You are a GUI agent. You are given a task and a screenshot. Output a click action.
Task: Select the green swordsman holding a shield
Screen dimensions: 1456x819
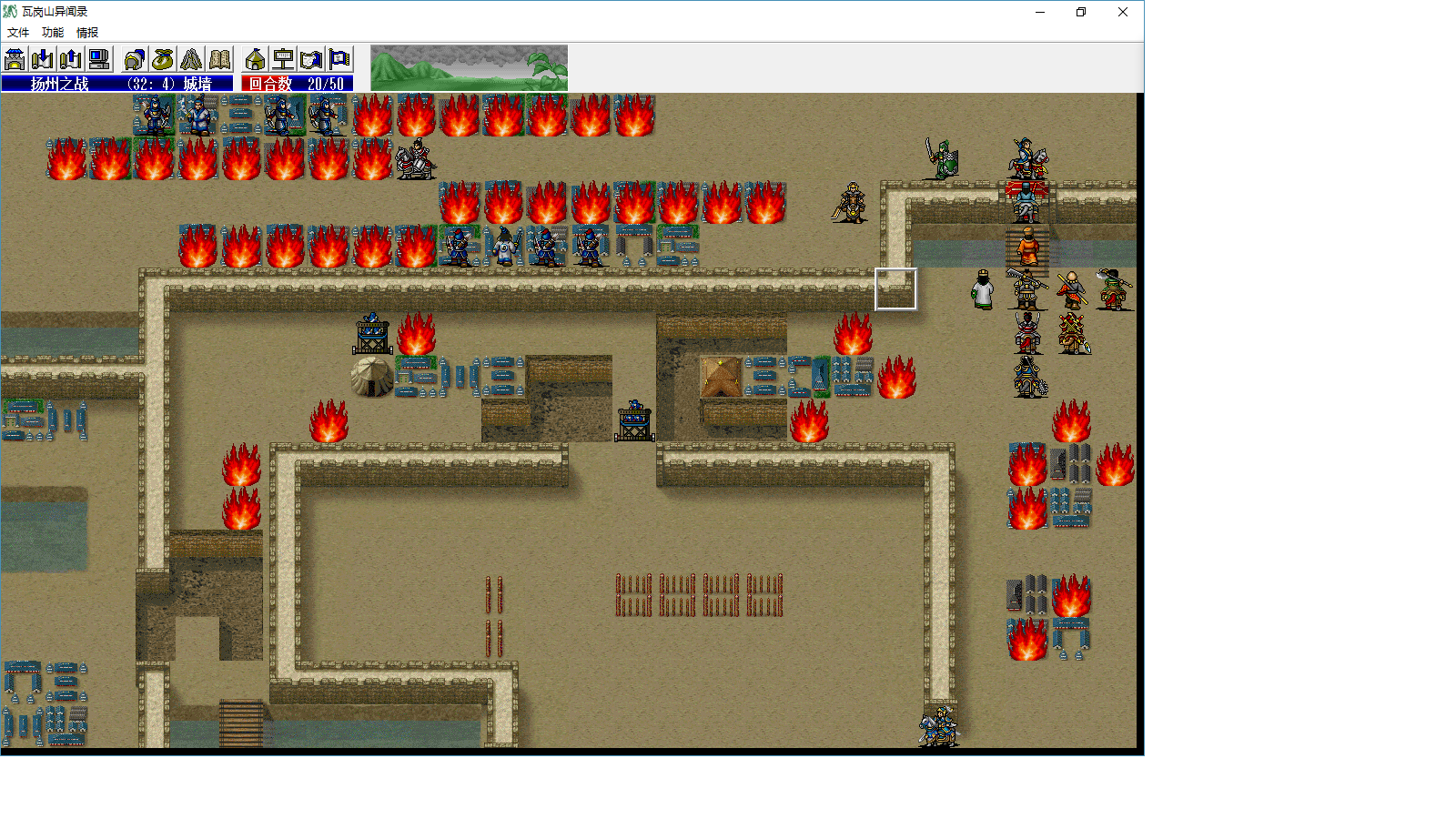(941, 159)
